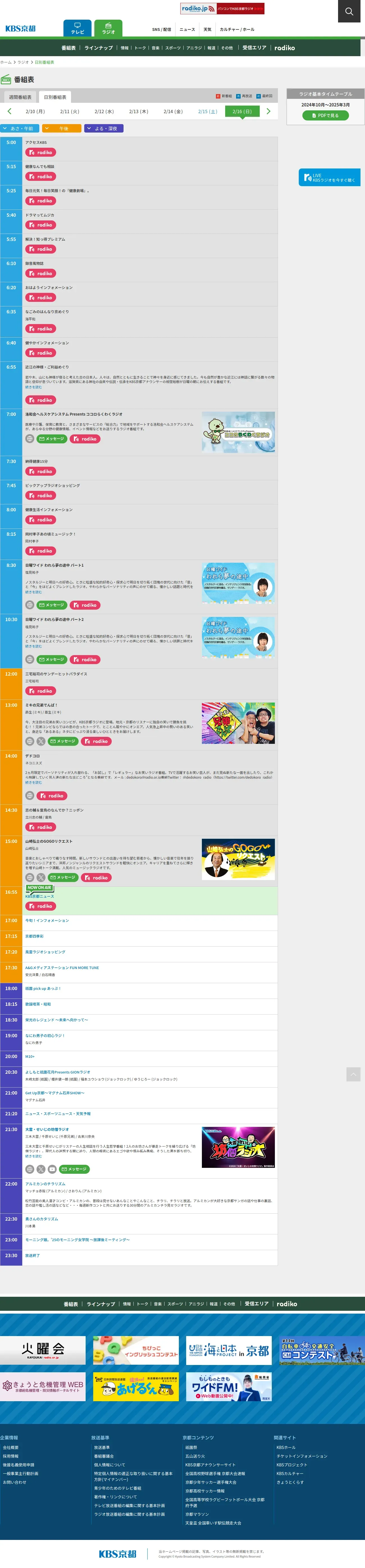
Task: Switch to テレビ tab
Action: pos(77,29)
